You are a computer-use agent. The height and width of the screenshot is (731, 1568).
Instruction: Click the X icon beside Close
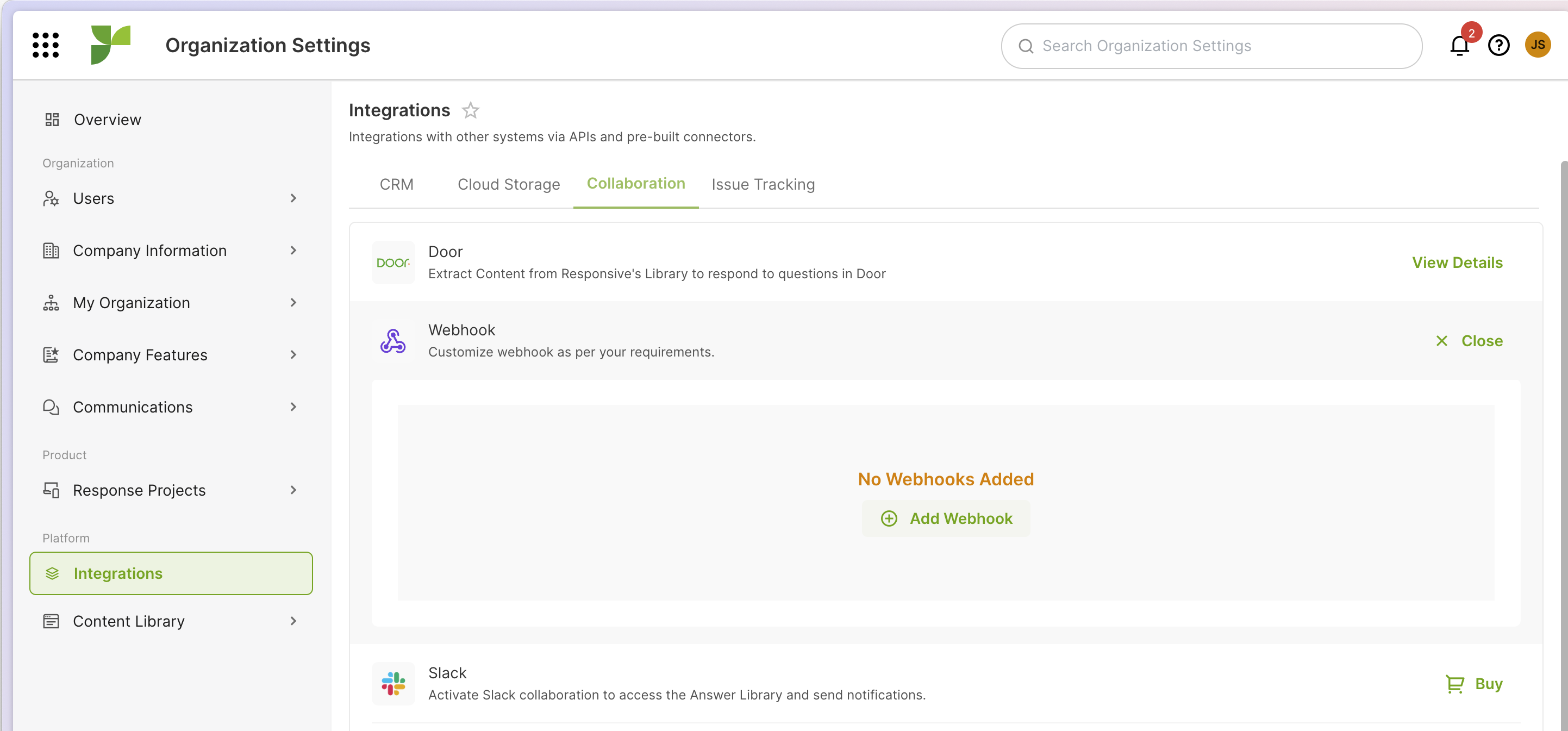1441,341
